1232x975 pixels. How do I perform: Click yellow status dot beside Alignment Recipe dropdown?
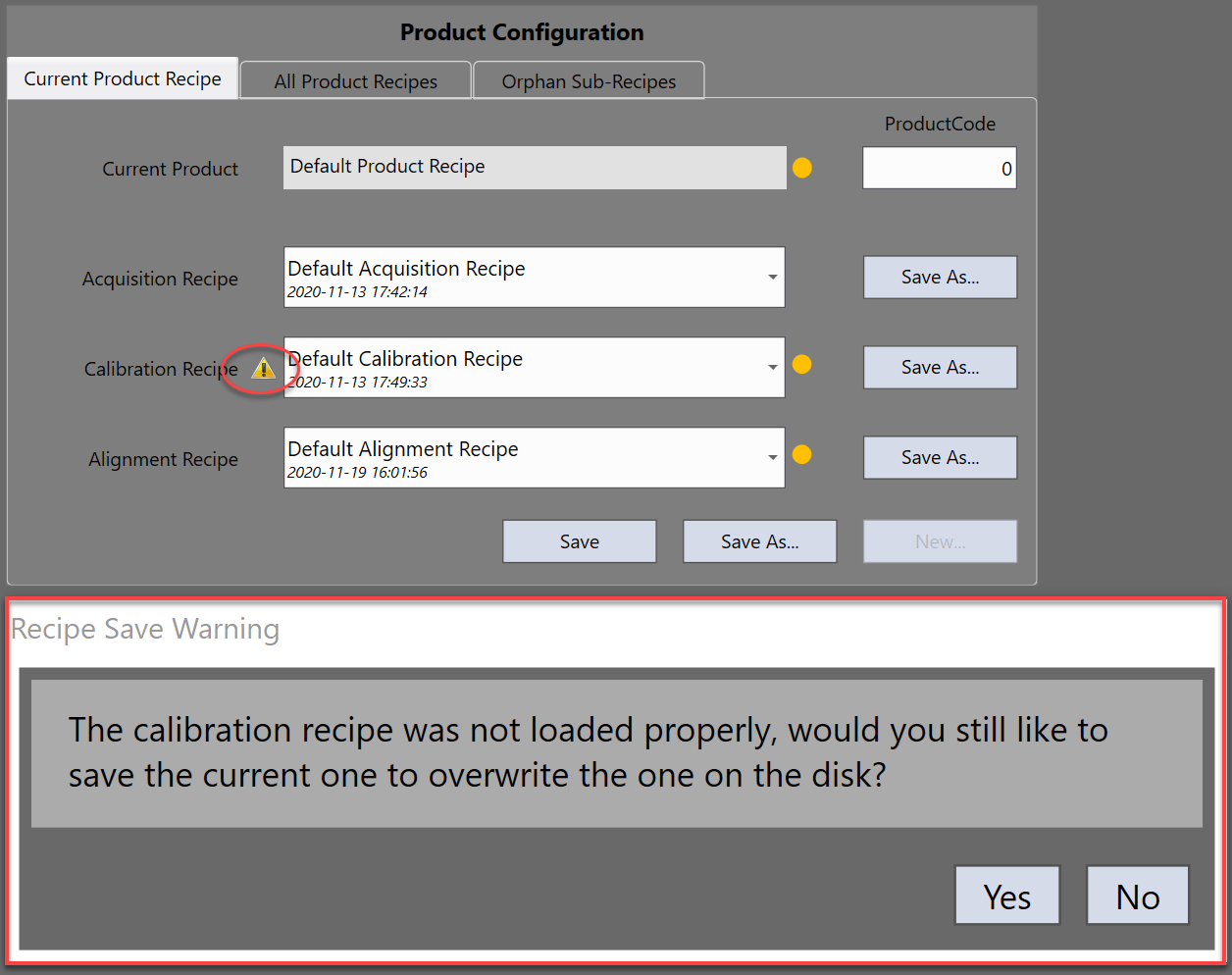coord(802,455)
